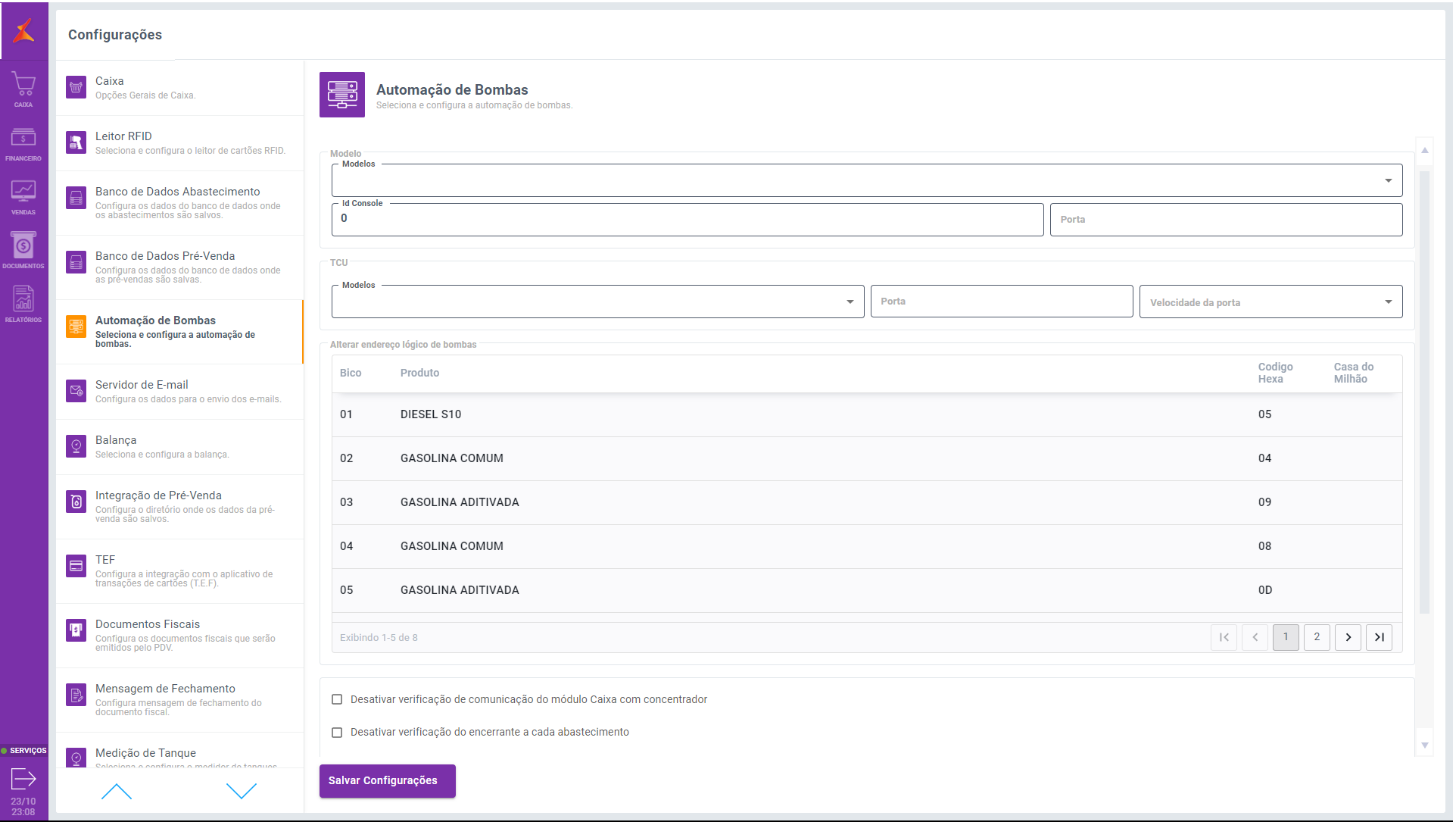Screen dimensions: 1456x822
Task: Open the Relatórios sidebar icon
Action: click(x=23, y=304)
